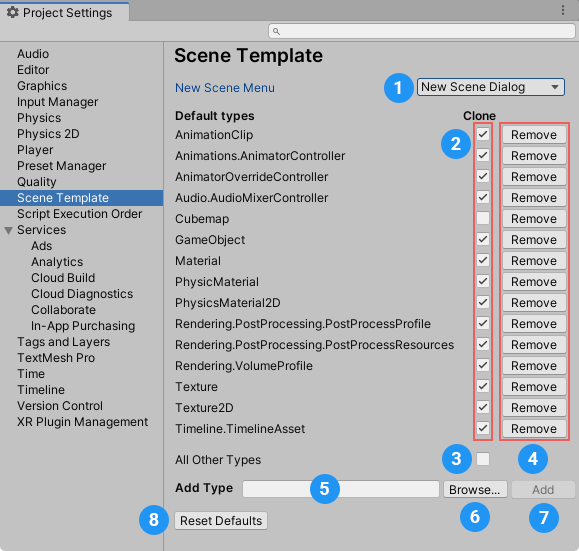
Task: Click Browse to pick a type
Action: (x=475, y=490)
